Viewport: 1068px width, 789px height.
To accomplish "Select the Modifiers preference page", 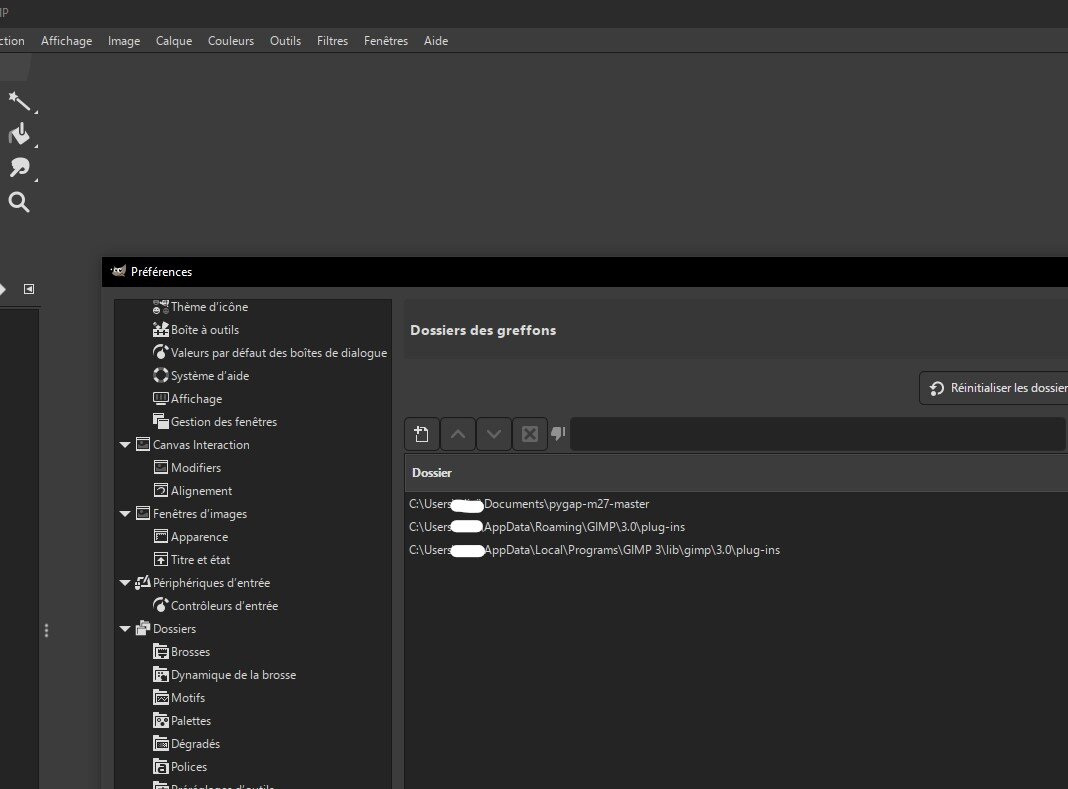I will pyautogui.click(x=196, y=467).
